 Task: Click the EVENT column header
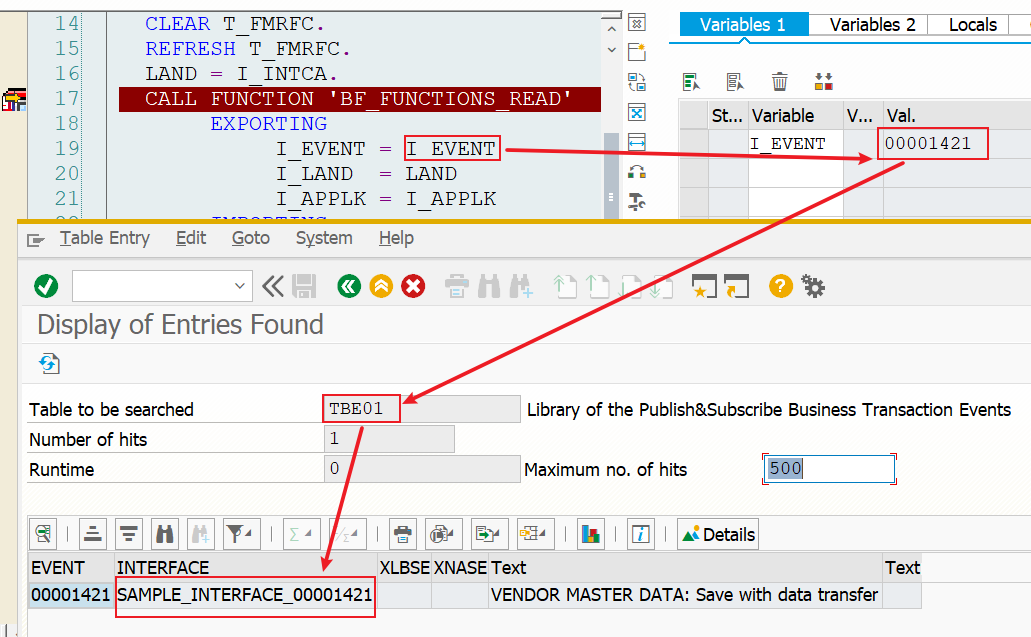click(x=71, y=567)
